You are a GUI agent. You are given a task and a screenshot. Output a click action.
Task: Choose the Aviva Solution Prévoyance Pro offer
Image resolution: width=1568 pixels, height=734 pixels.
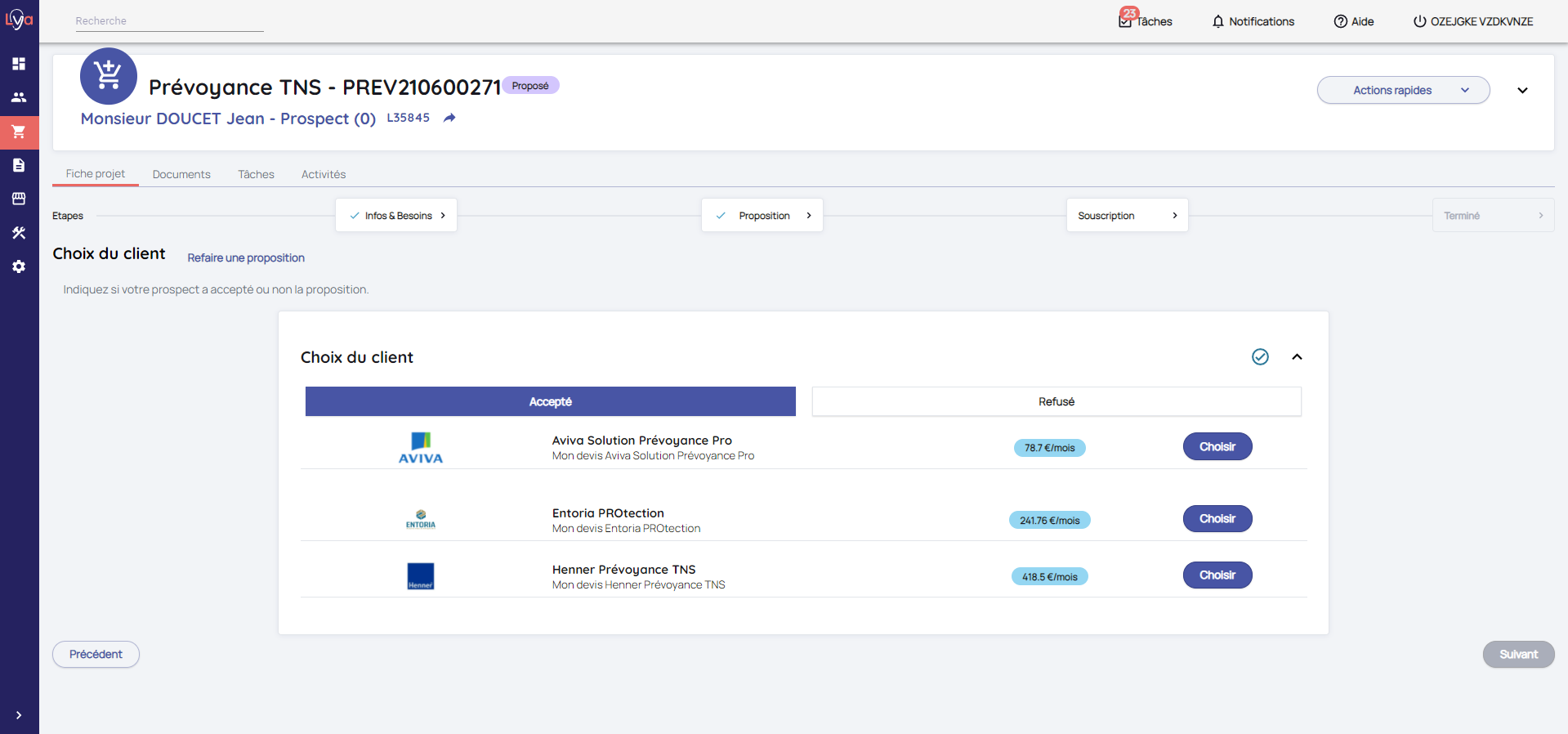coord(1217,446)
